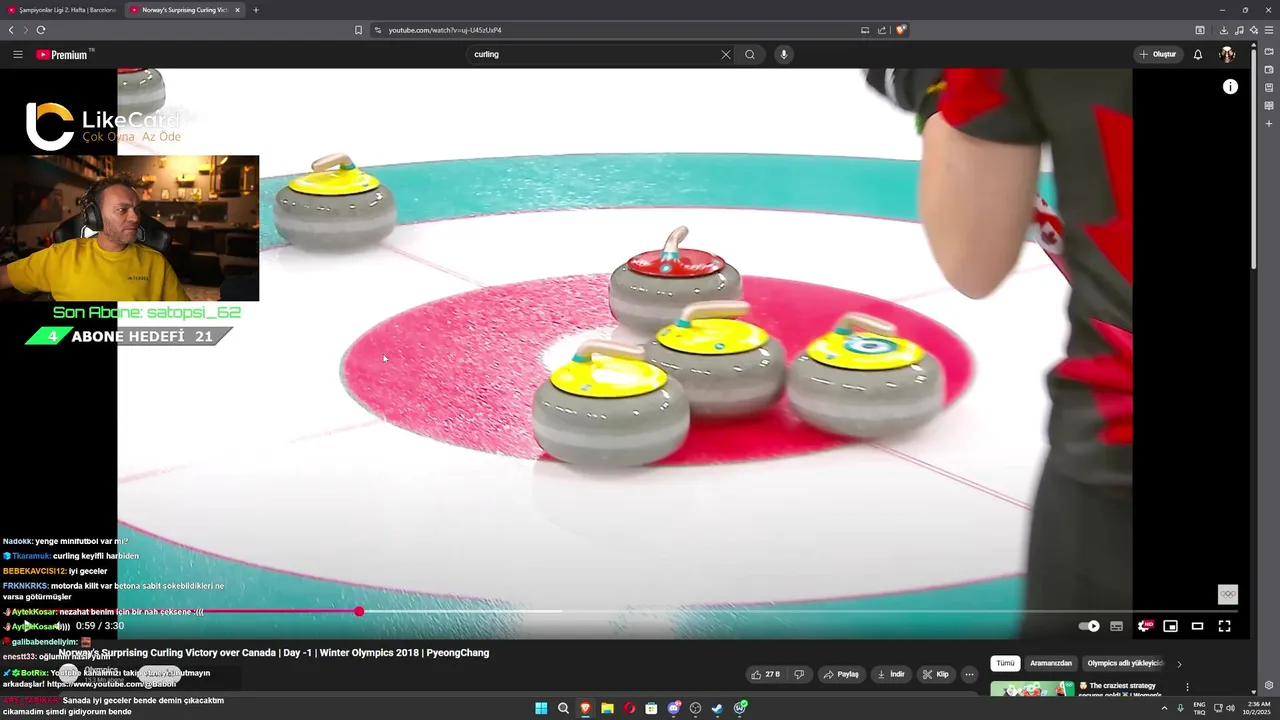Switch to miniplayer mode
Viewport: 1280px width, 720px height.
(x=1170, y=626)
